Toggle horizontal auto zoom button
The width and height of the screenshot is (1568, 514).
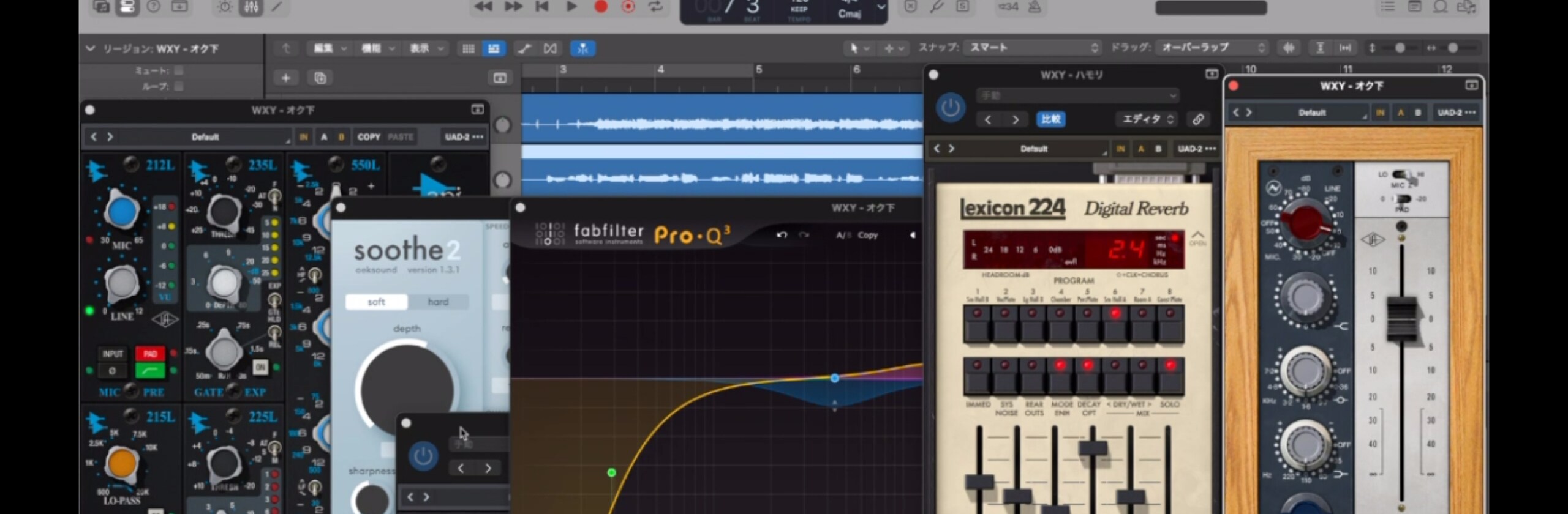coord(1345,48)
